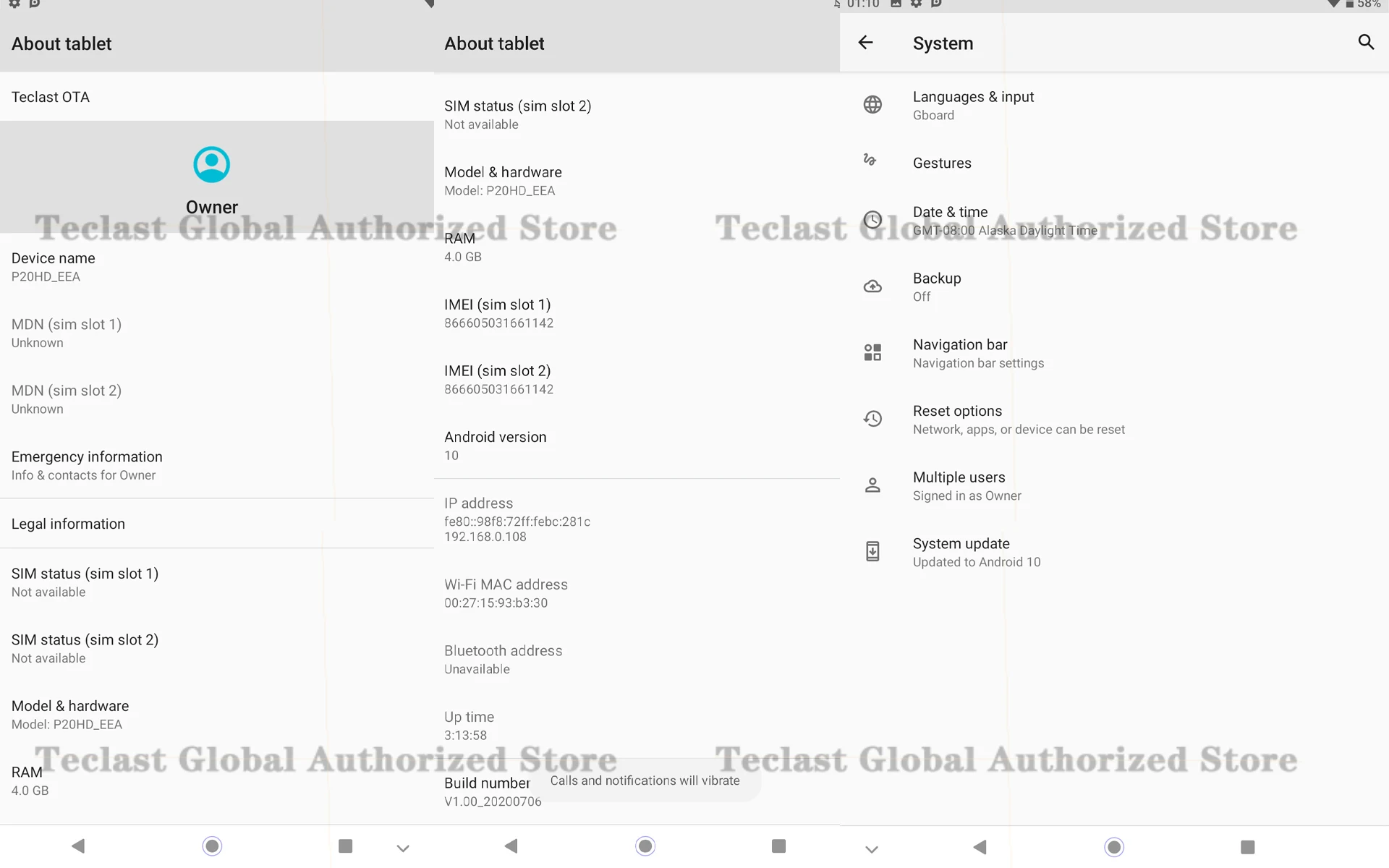1389x868 pixels.
Task: Tap Build number entry
Action: 487,791
